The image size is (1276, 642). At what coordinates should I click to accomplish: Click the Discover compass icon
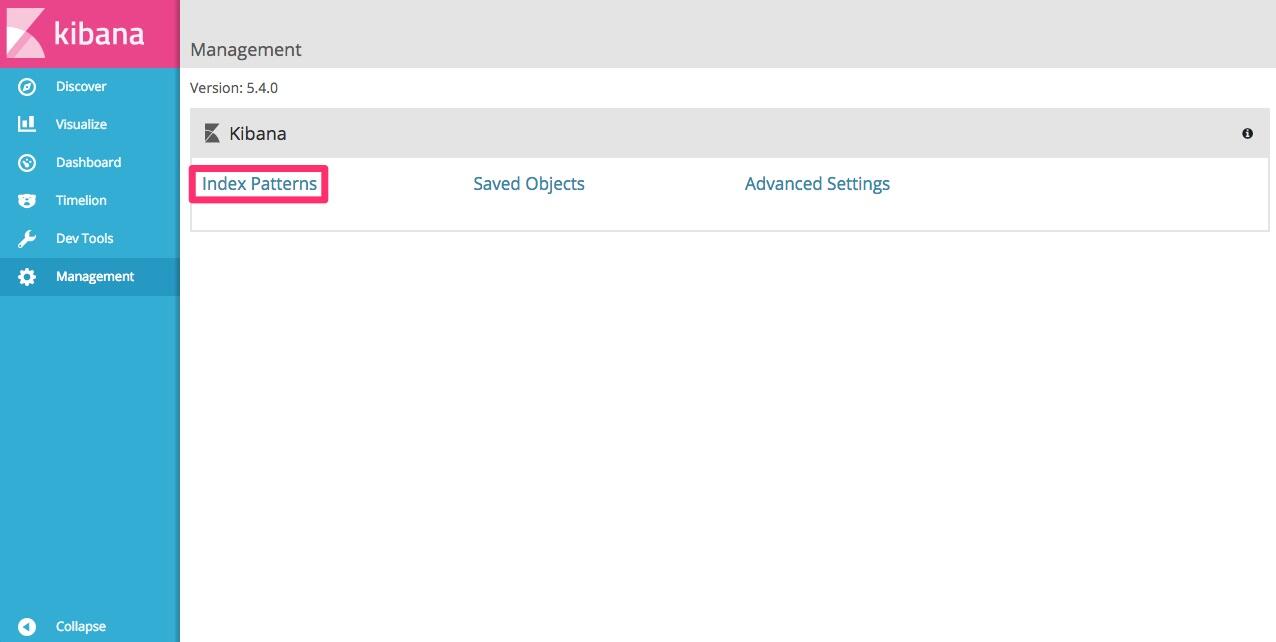coord(27,87)
